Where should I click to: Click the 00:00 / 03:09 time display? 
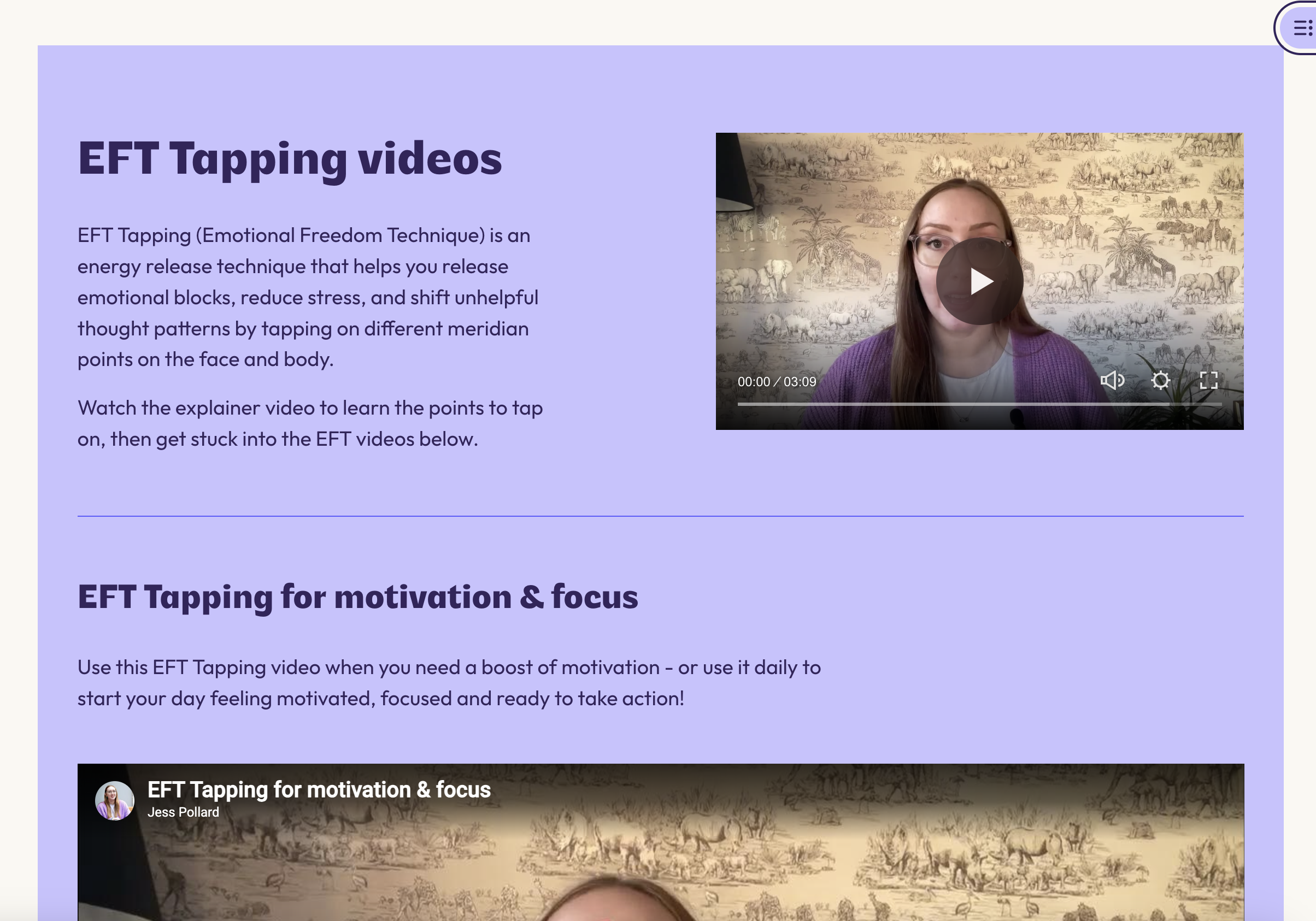776,382
